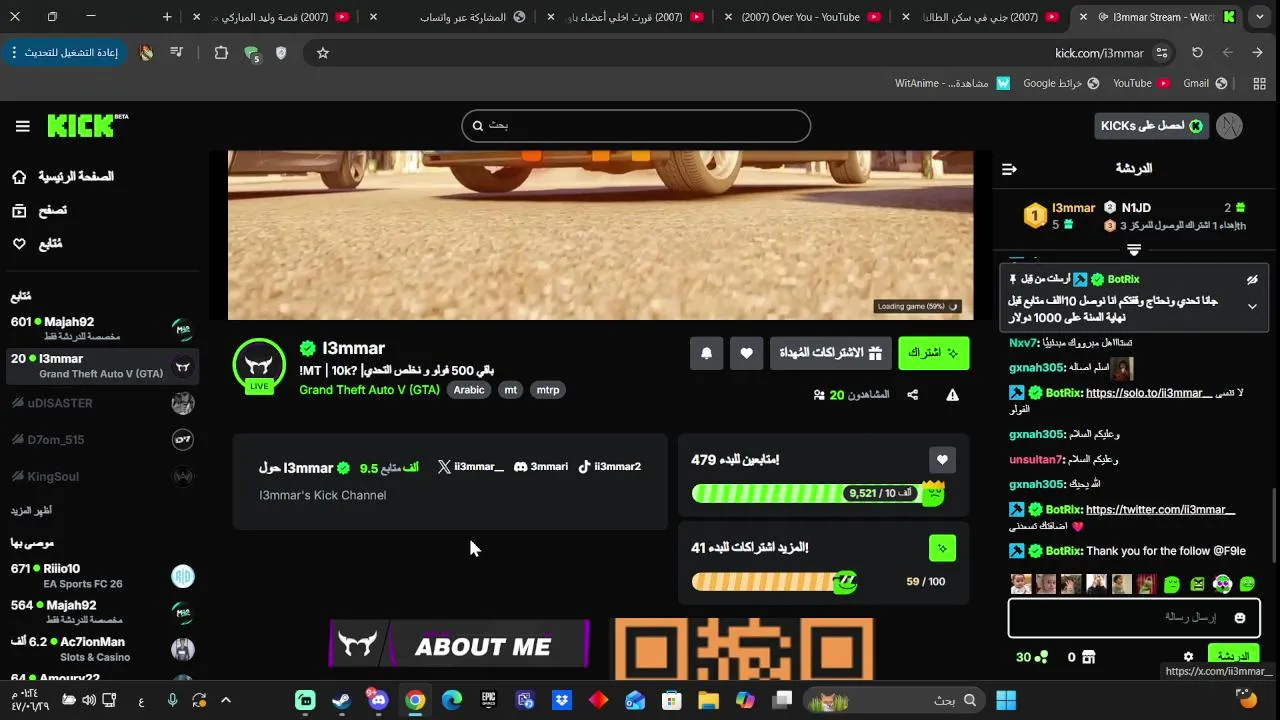Click I3mmar's live avatar
The image size is (1280, 720).
(259, 365)
